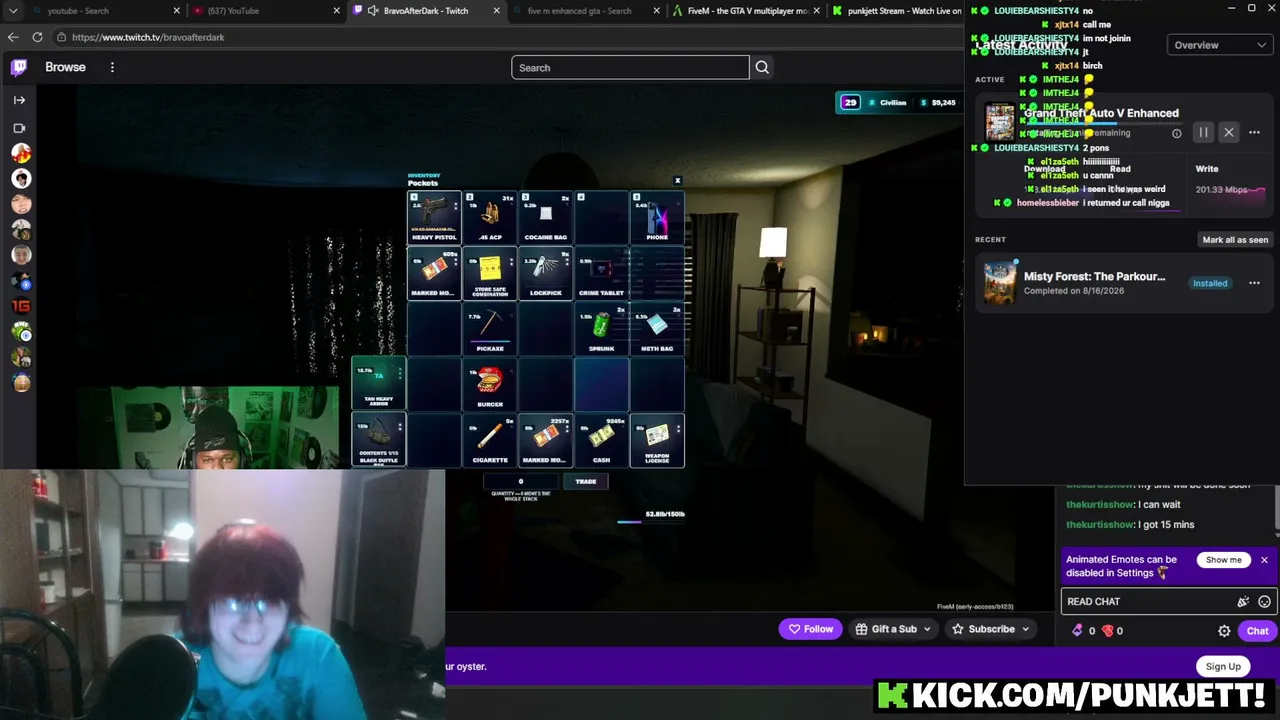Click the purple Chat send button
This screenshot has height=720, width=1280.
(x=1257, y=631)
